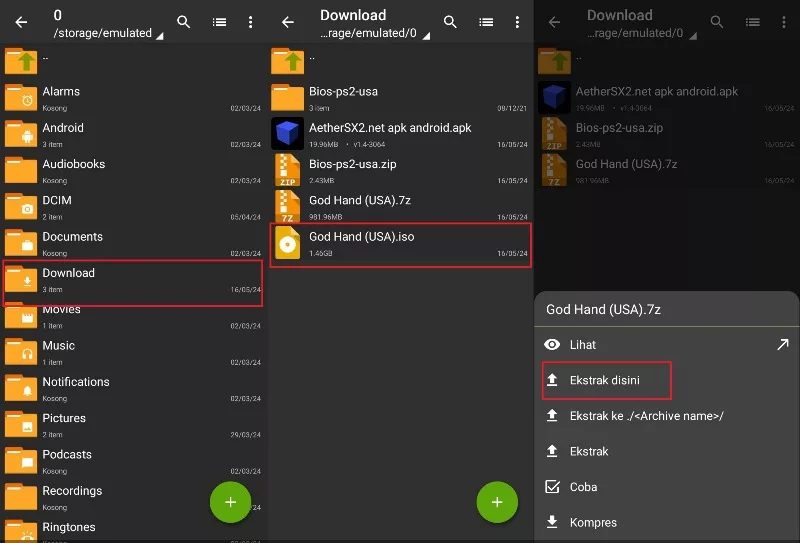Go up a folder in left panel

[133, 61]
